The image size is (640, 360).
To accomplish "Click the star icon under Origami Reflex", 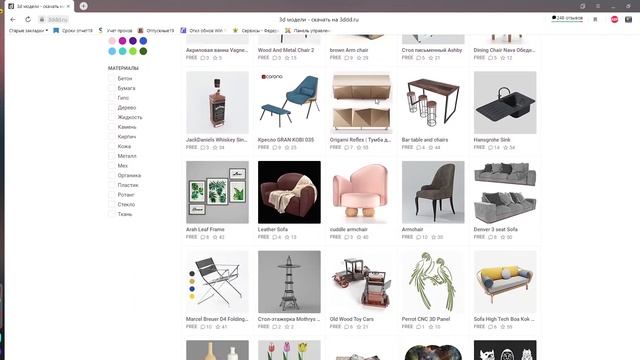I will [359, 147].
